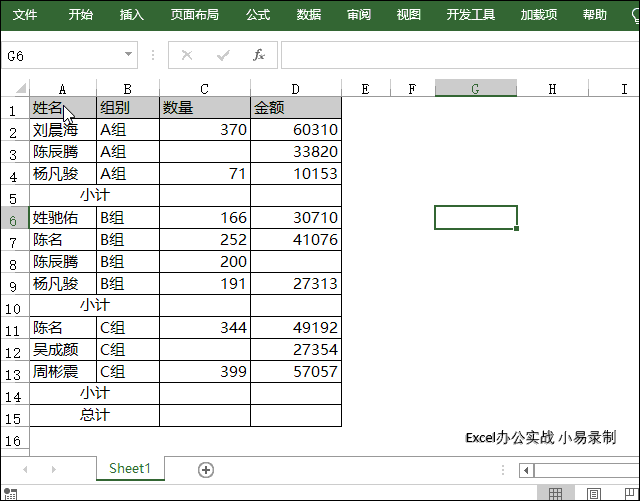The image size is (640, 501).
Task: Switch to the Sheet1 tab
Action: (x=130, y=468)
